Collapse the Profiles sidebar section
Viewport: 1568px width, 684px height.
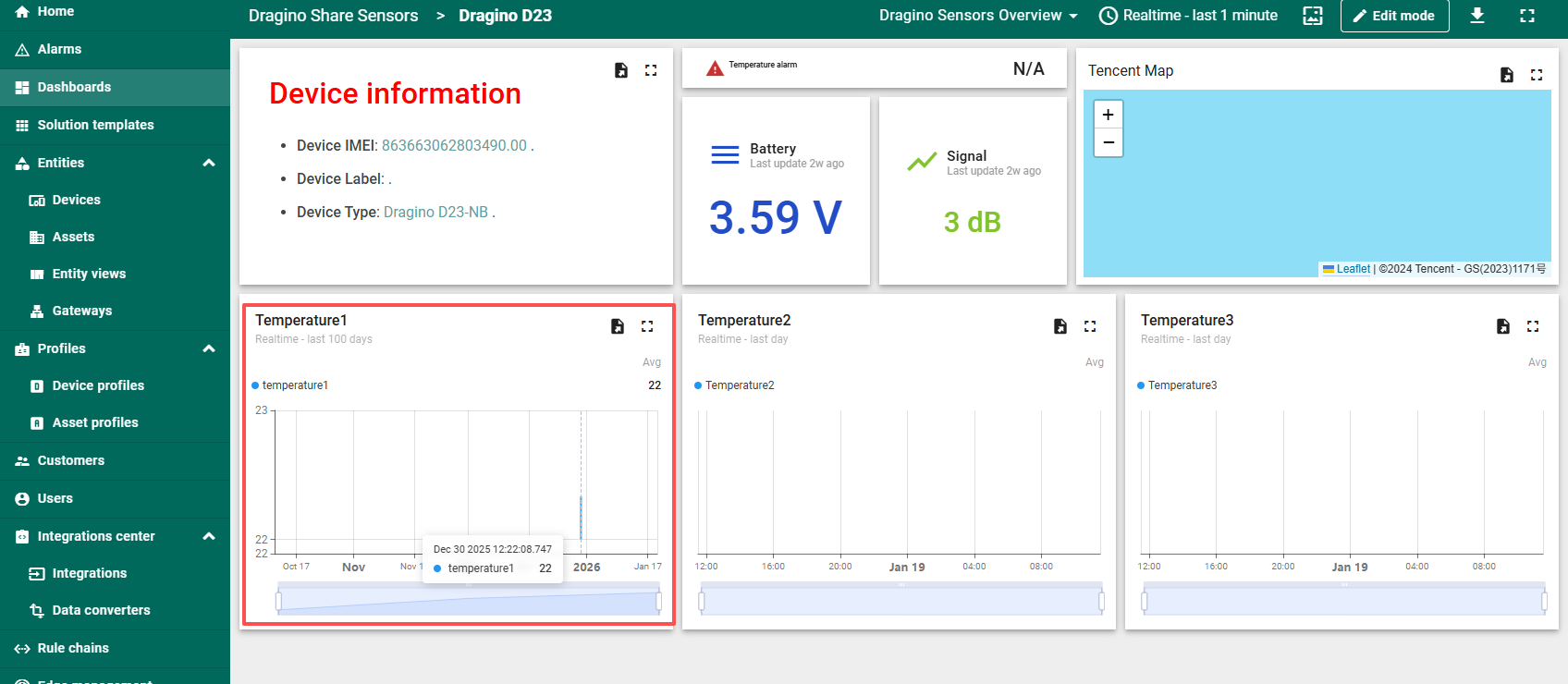click(209, 348)
